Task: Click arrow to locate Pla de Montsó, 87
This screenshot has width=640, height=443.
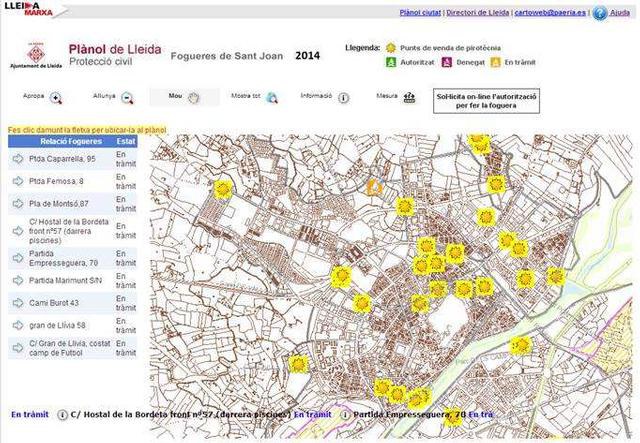Action: point(17,203)
